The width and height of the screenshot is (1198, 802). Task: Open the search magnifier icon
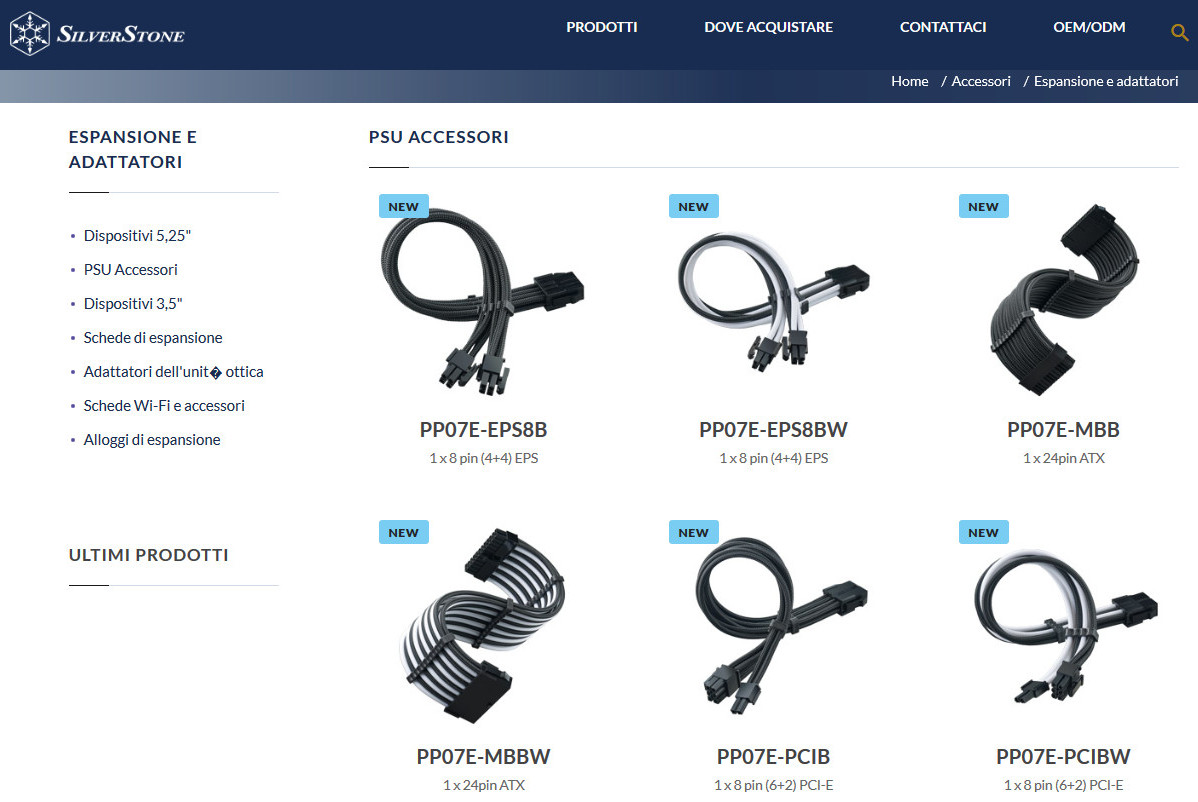[x=1180, y=32]
